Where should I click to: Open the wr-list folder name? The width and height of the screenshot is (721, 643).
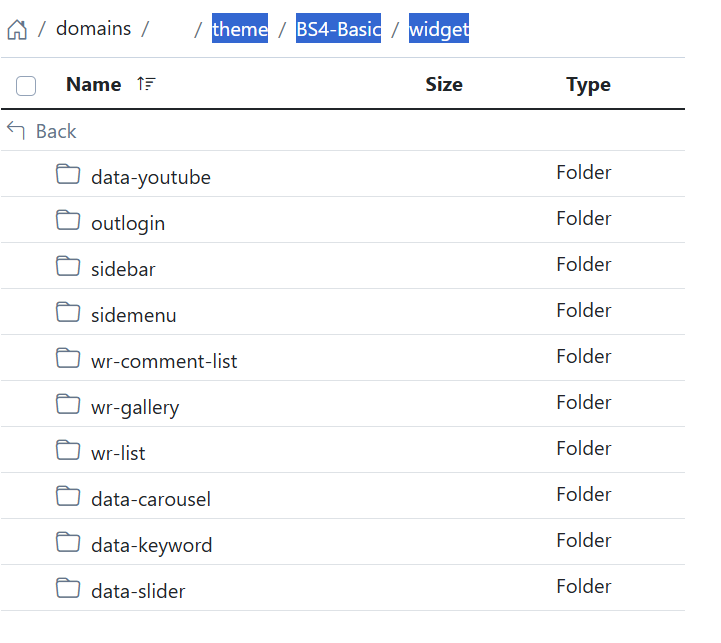point(118,453)
